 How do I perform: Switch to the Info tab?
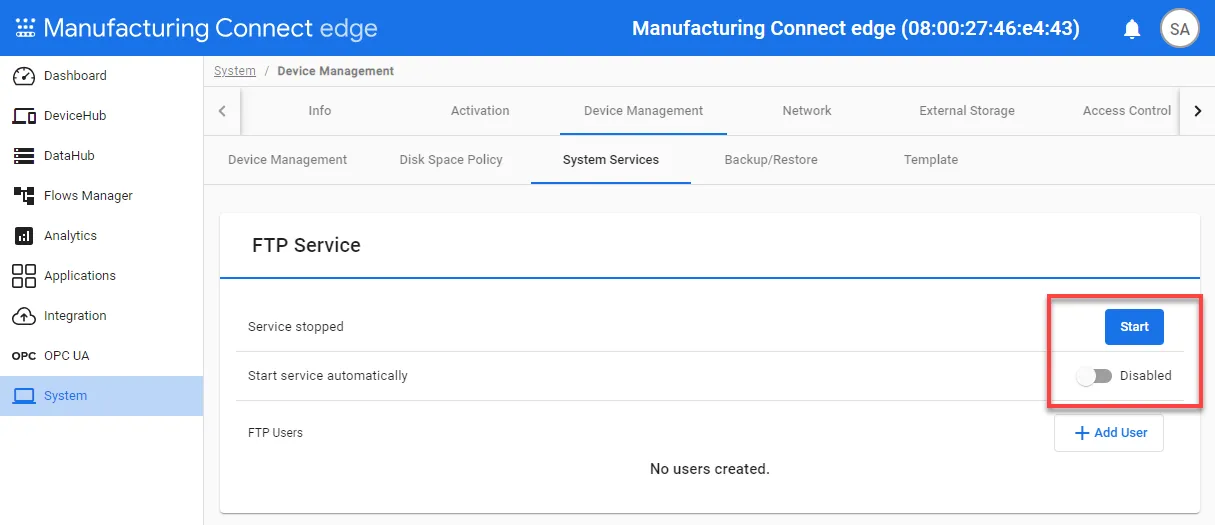click(x=320, y=111)
